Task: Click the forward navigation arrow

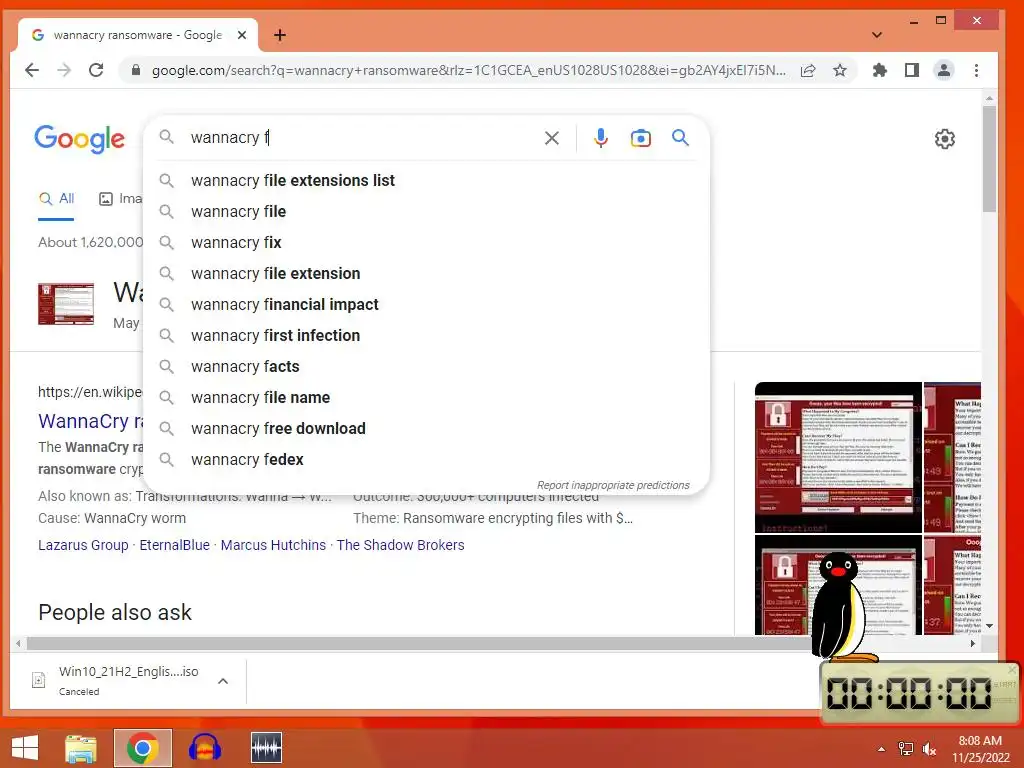Action: (x=63, y=70)
